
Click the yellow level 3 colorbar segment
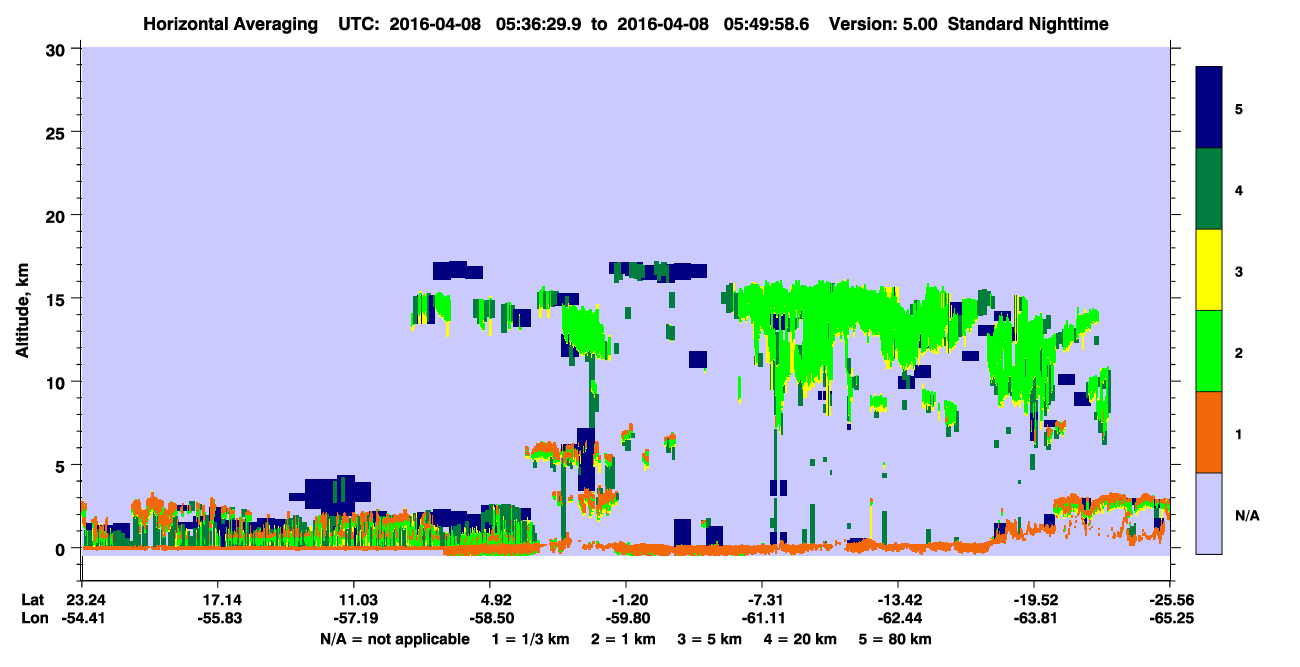tap(1209, 269)
